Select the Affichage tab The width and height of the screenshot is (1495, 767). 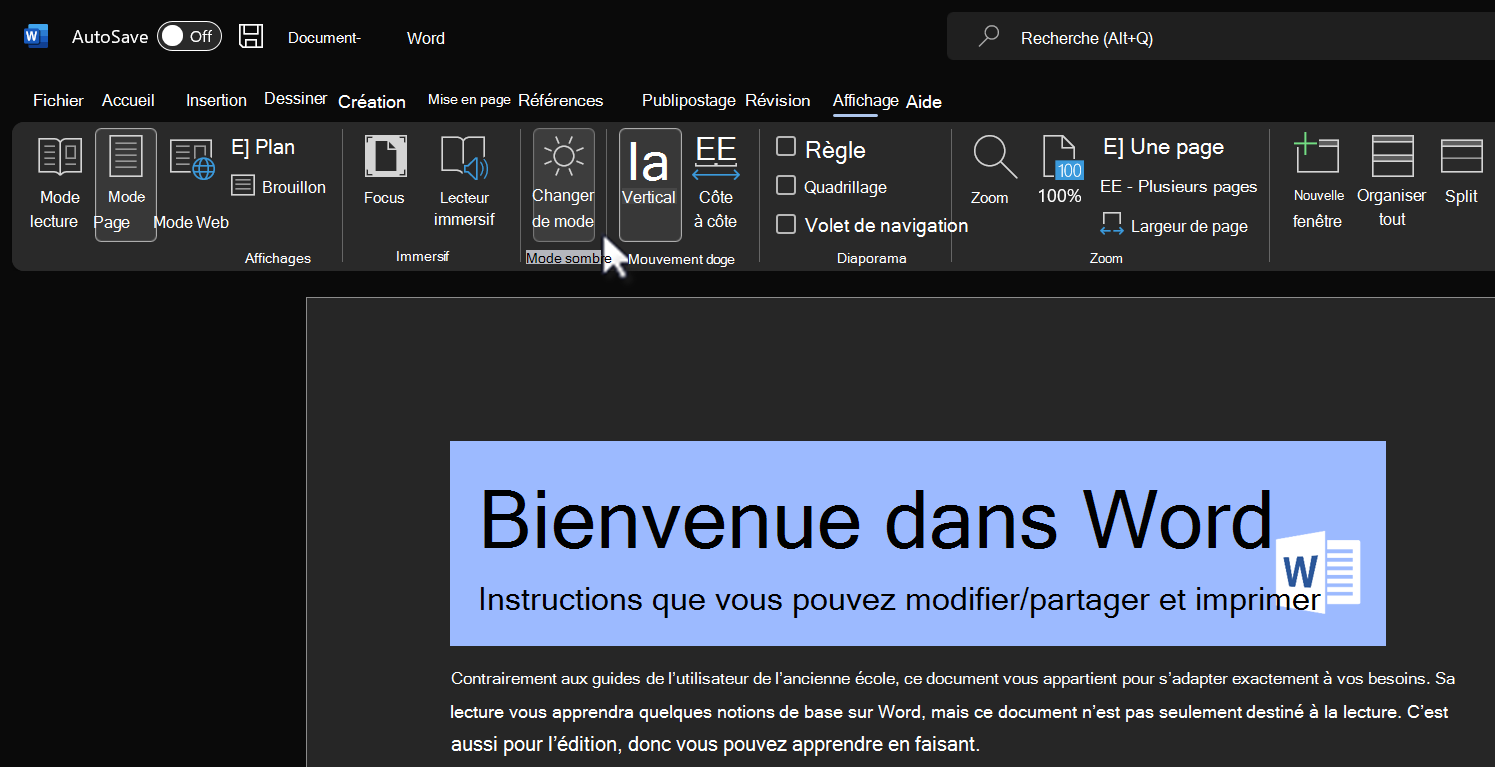click(865, 100)
